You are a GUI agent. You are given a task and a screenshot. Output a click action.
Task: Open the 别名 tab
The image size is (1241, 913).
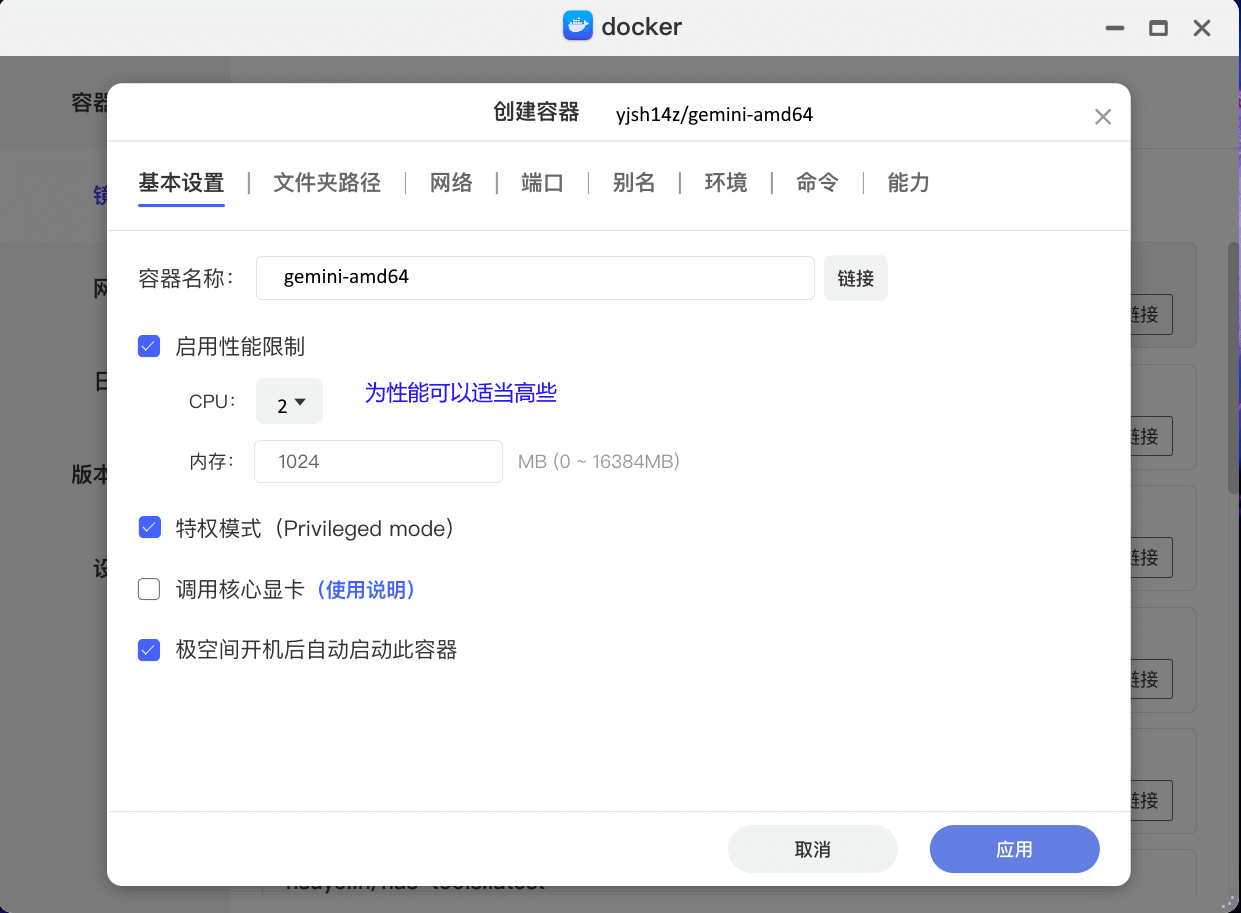pos(634,183)
